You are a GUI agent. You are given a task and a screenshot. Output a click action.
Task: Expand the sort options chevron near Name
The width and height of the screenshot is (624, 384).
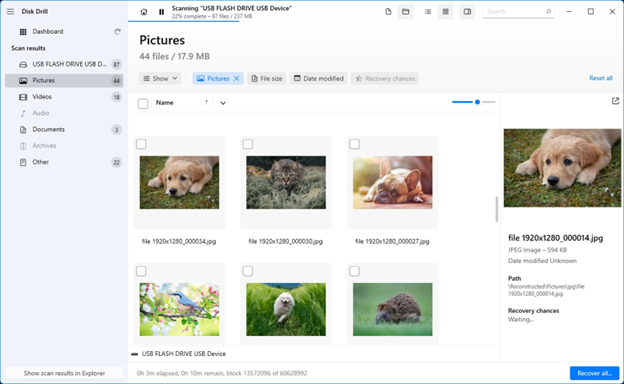(223, 103)
